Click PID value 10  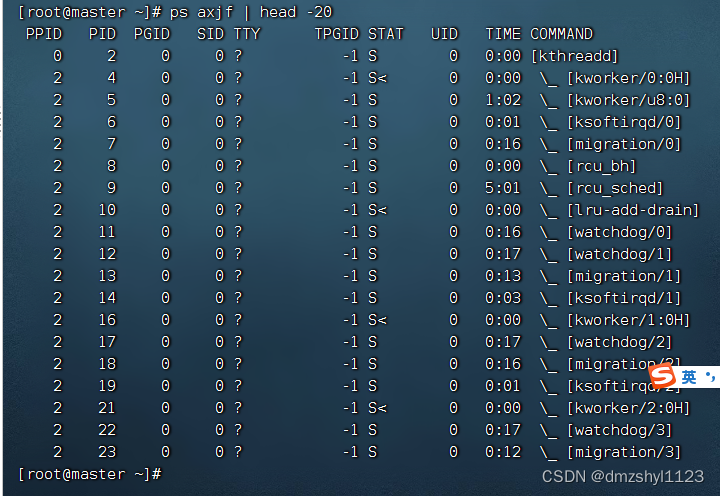point(107,210)
